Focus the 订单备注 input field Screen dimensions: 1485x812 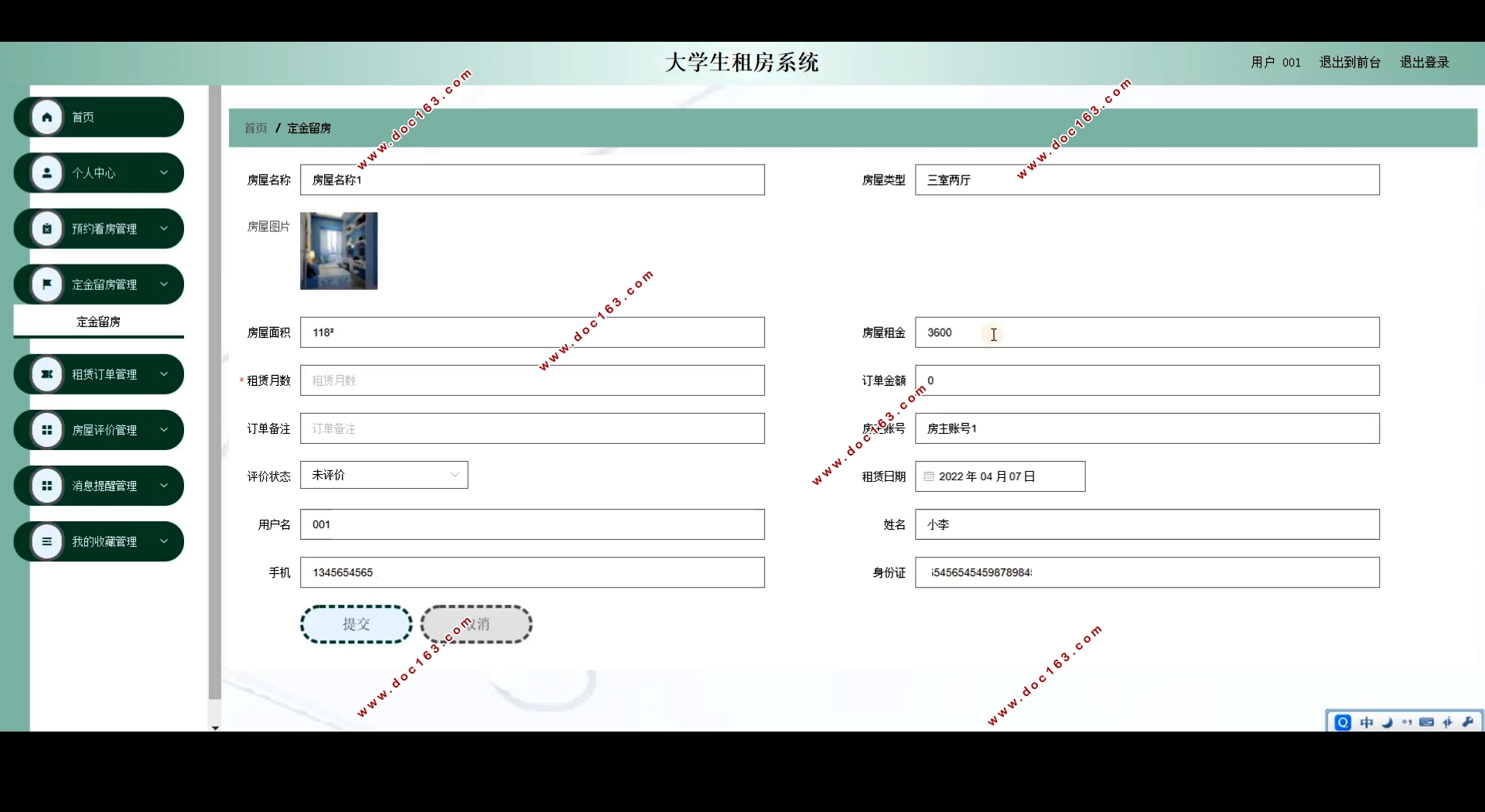[x=533, y=428]
